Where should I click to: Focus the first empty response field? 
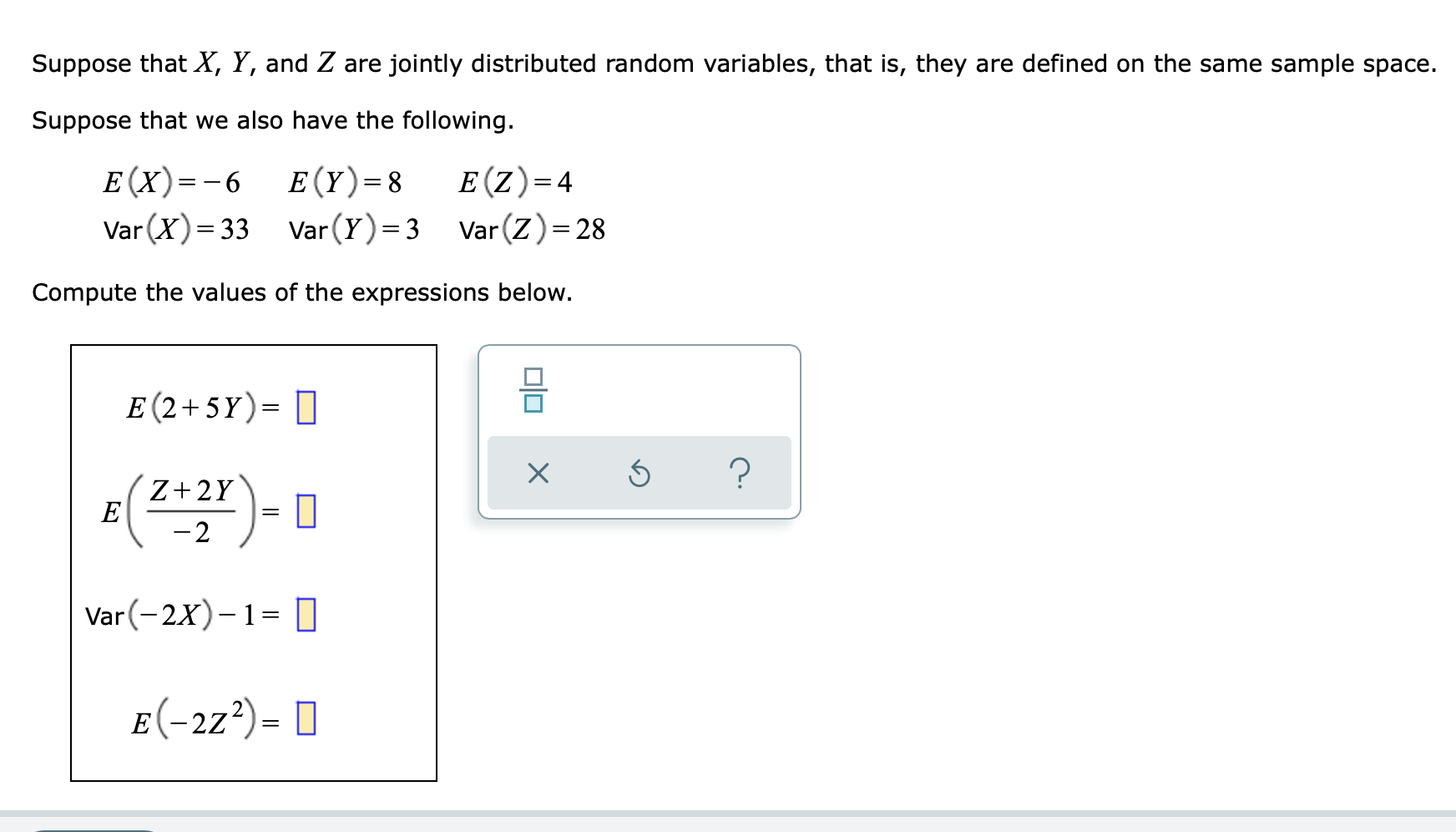click(x=306, y=408)
